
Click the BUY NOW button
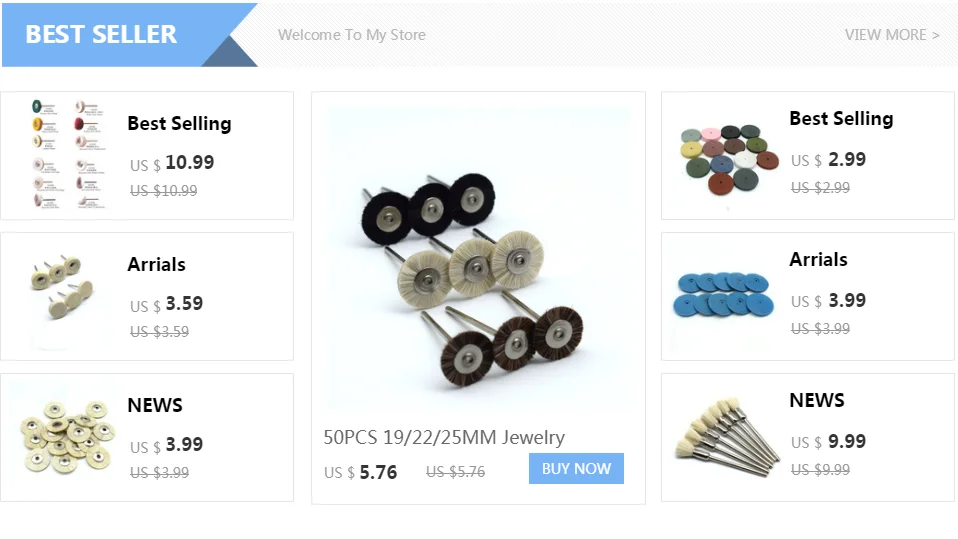576,469
